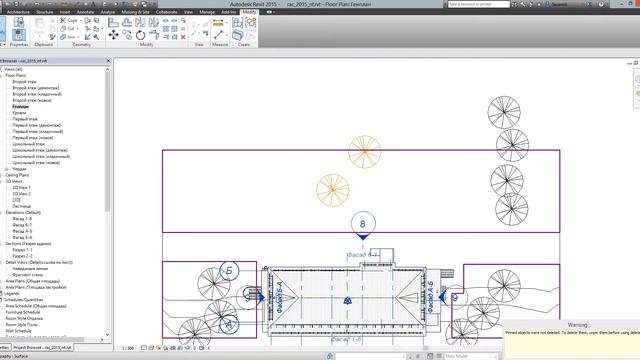Select 'Первый этаж' floor plan

click(25, 119)
